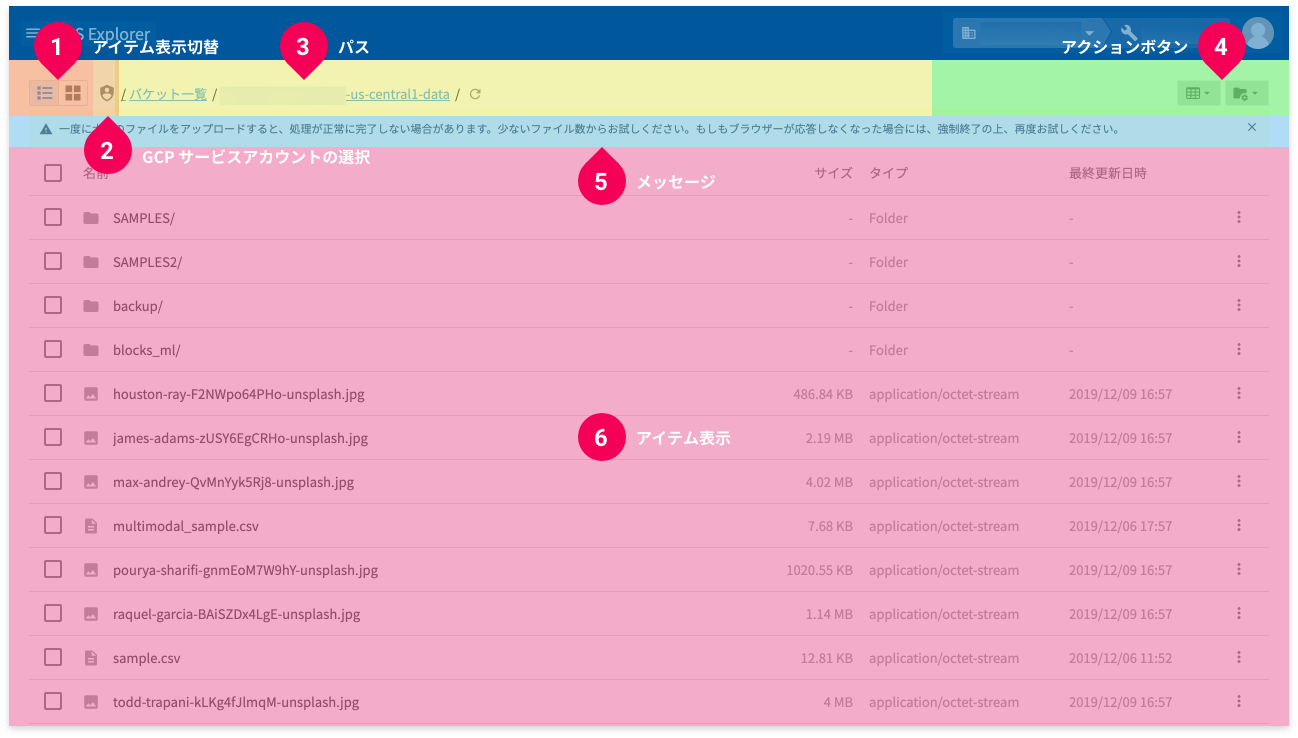Switch to grid tile view display
Screen dimensions: 1298x738
click(73, 93)
